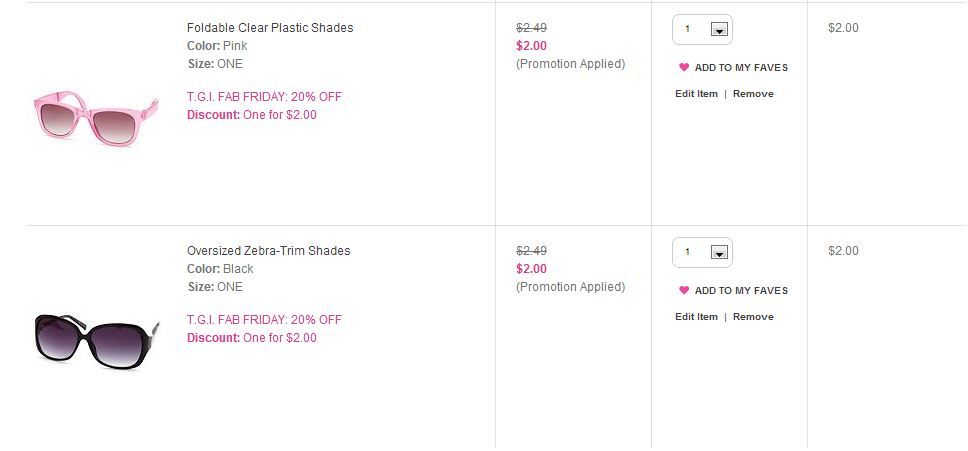Click T.G.I. FAB FRIDAY promo on pink shades
The width and height of the screenshot is (968, 451).
coord(264,97)
